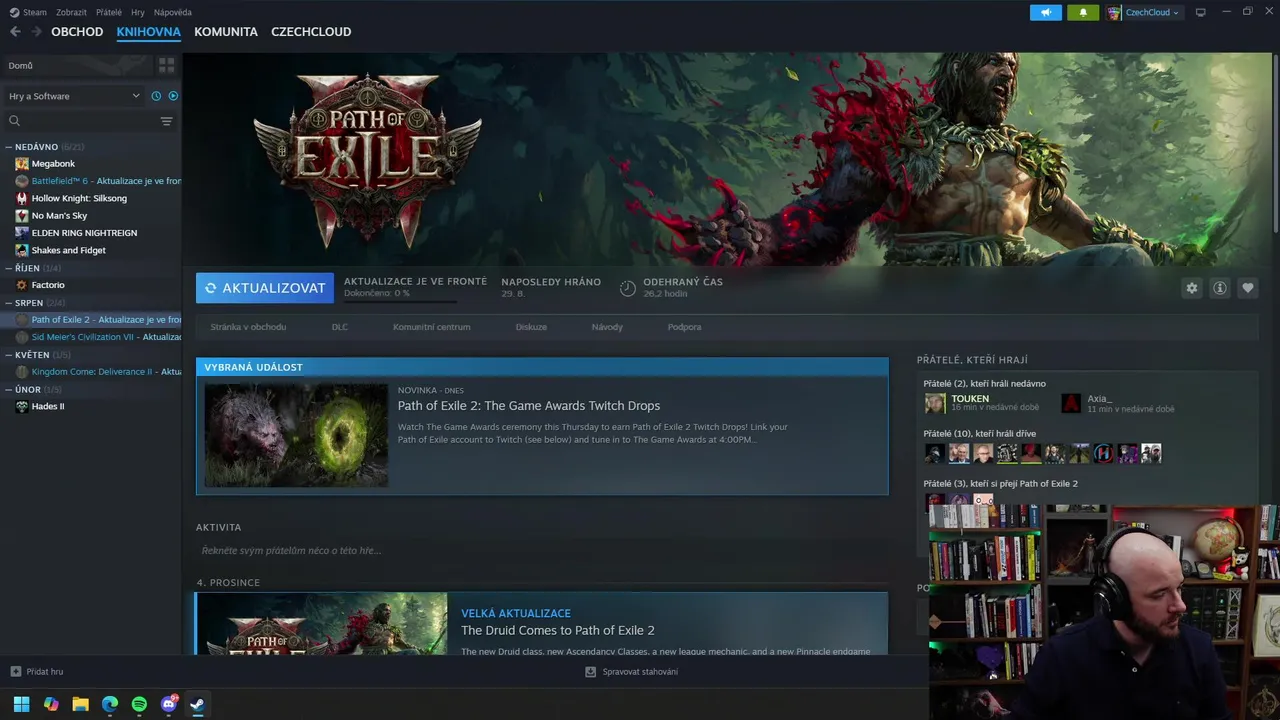Click the Factorio gear icon
Image resolution: width=1280 pixels, height=720 pixels.
22,285
